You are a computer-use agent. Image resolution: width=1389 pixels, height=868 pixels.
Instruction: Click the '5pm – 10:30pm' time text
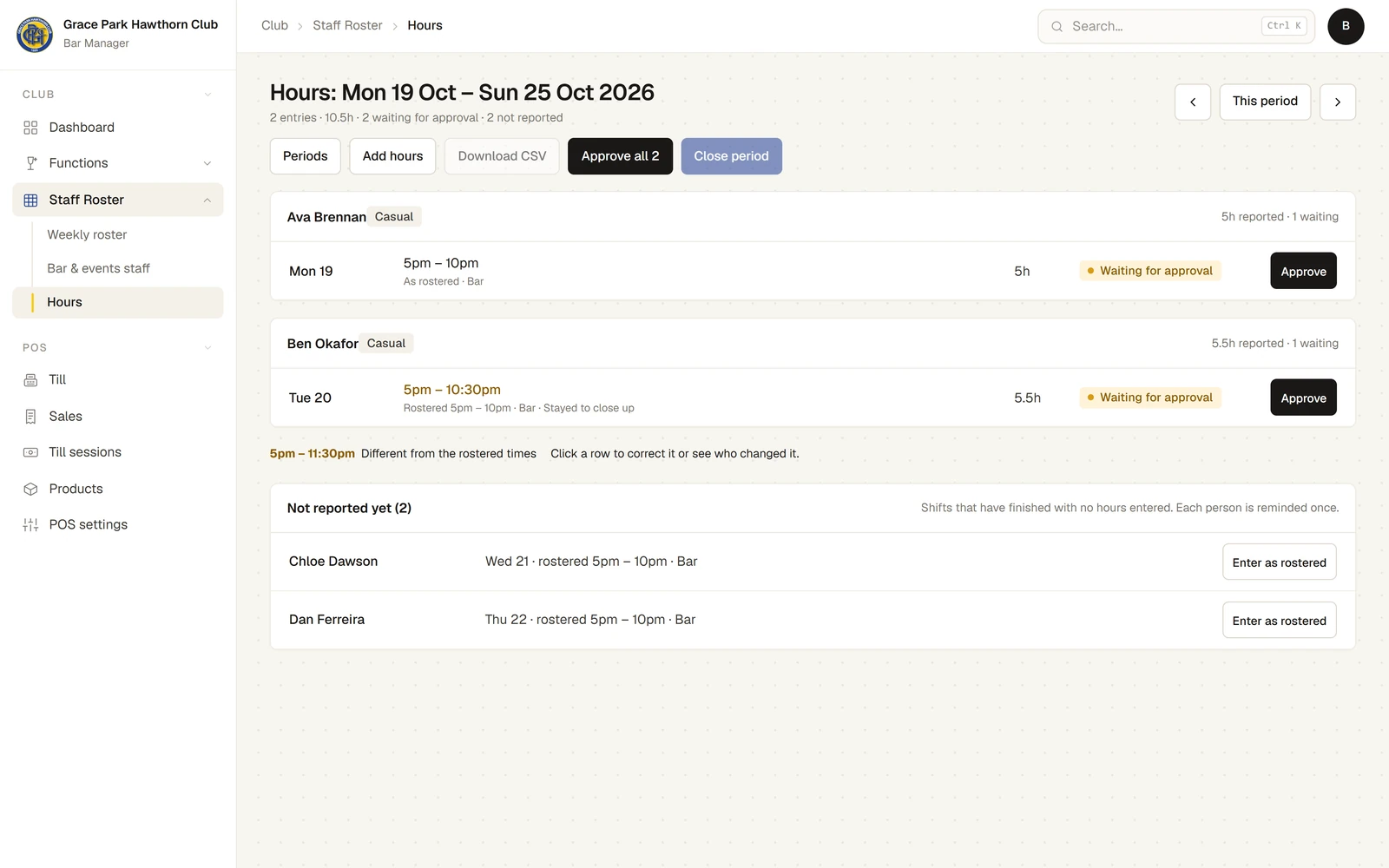(x=452, y=390)
